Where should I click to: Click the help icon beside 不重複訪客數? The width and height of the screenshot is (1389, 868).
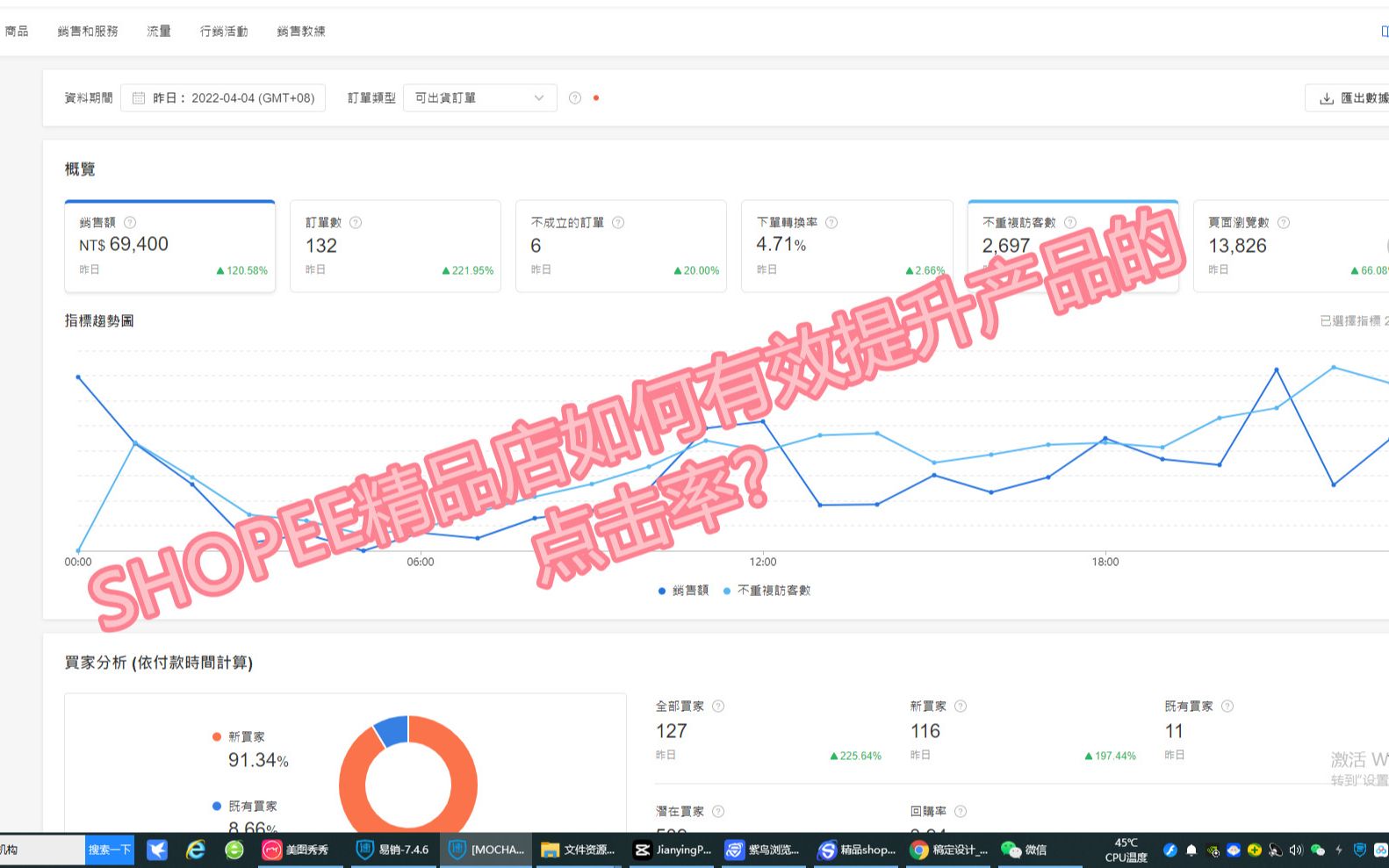pos(1070,223)
